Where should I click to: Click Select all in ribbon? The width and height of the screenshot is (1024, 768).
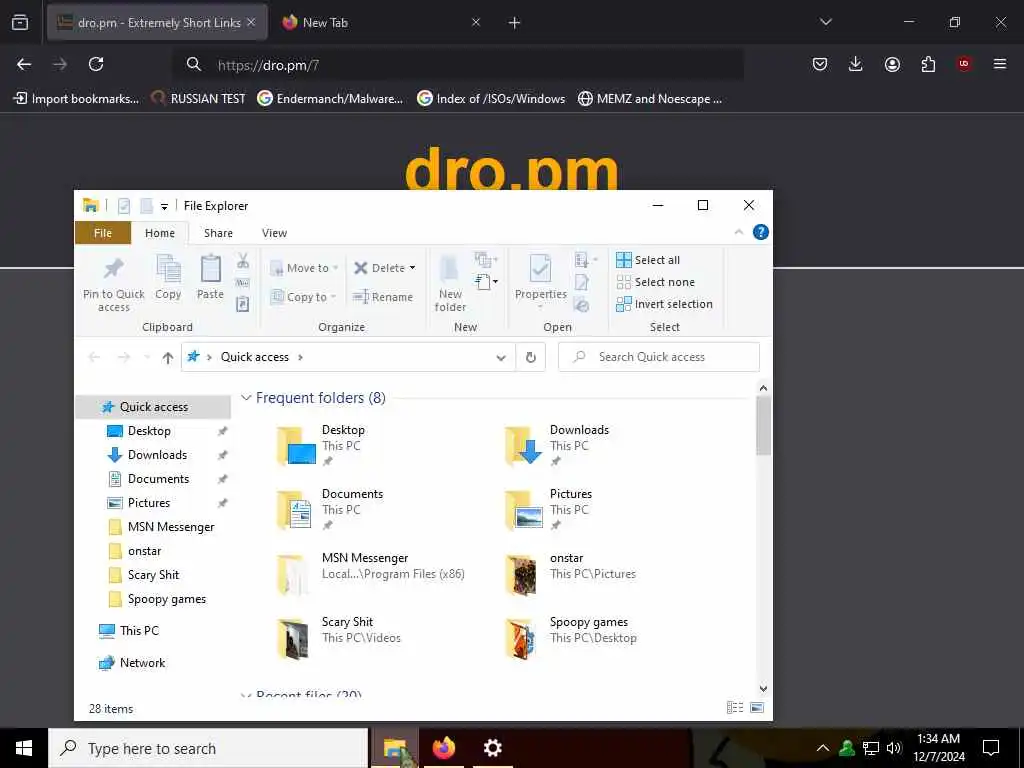[648, 260]
